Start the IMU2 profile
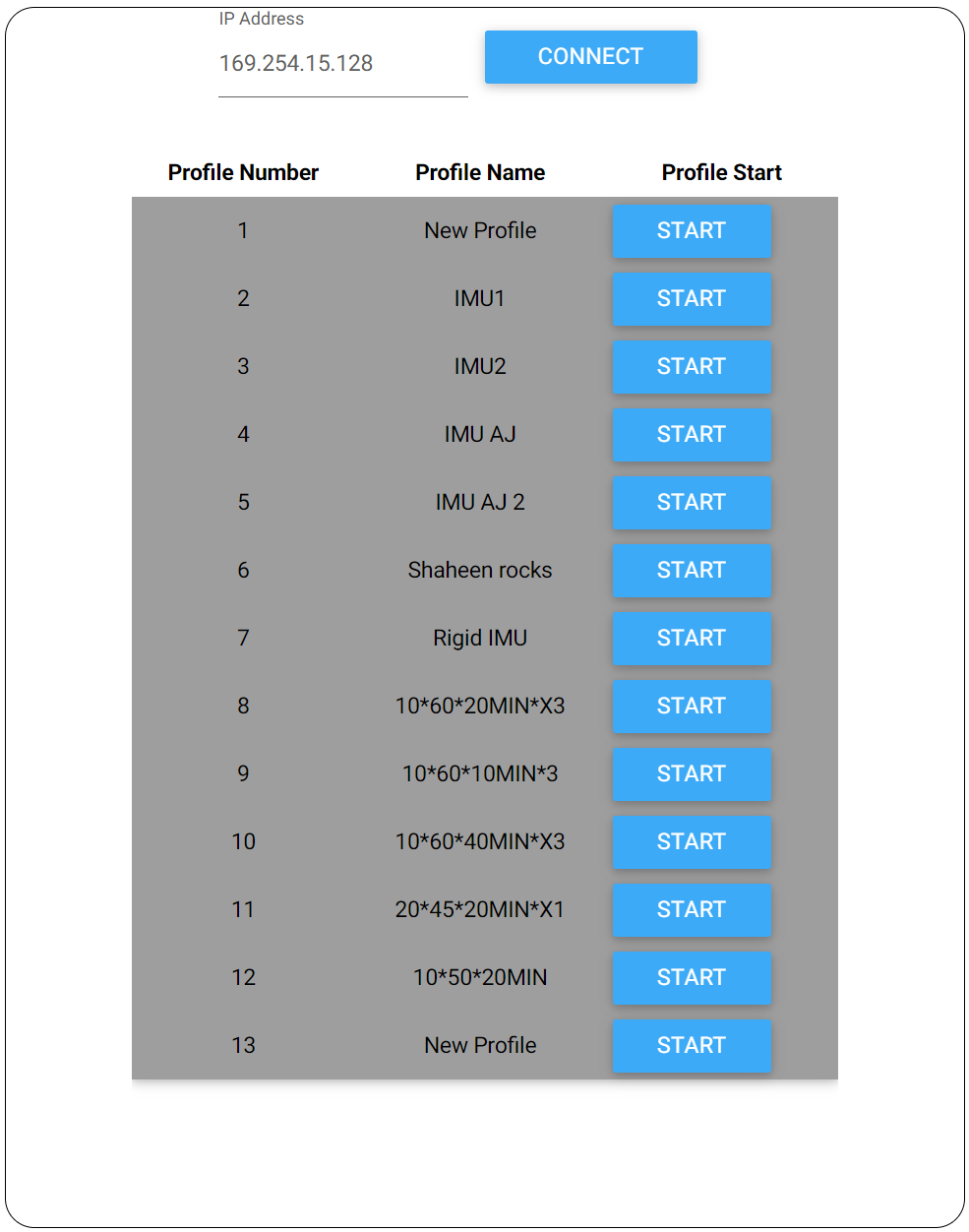This screenshot has height=1232, width=969. click(691, 367)
